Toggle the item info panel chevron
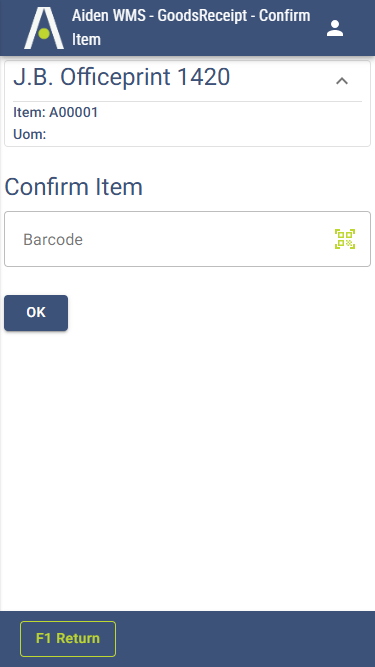Viewport: 375px width, 667px height. [x=342, y=81]
